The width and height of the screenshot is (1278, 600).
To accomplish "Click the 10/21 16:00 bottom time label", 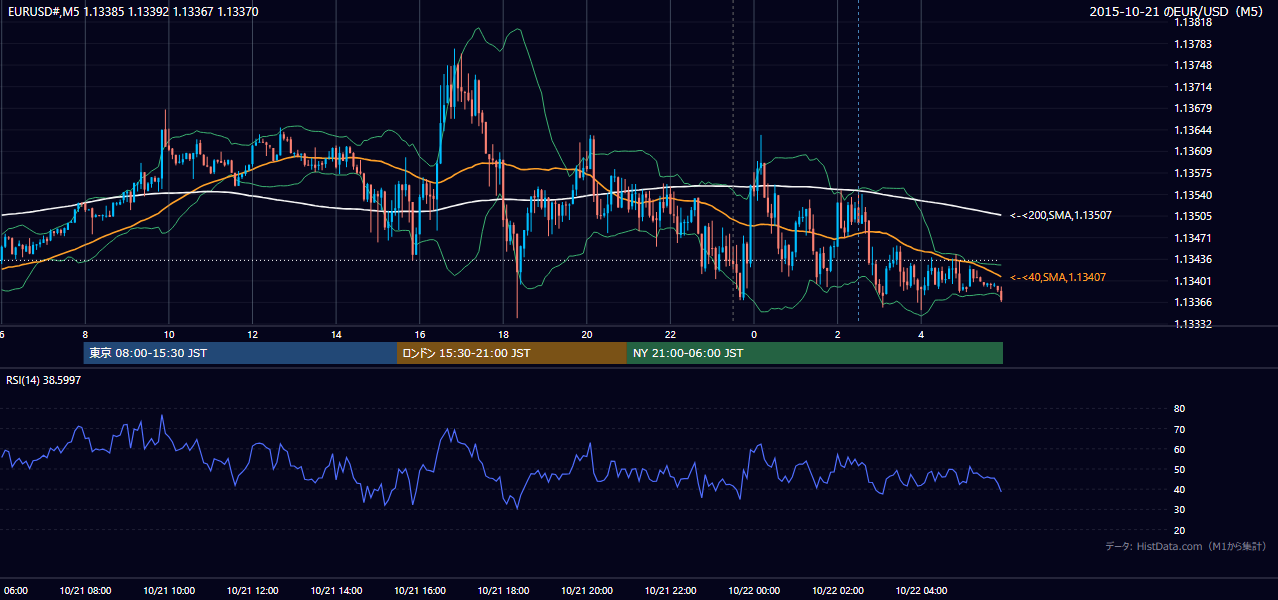I will click(x=419, y=590).
